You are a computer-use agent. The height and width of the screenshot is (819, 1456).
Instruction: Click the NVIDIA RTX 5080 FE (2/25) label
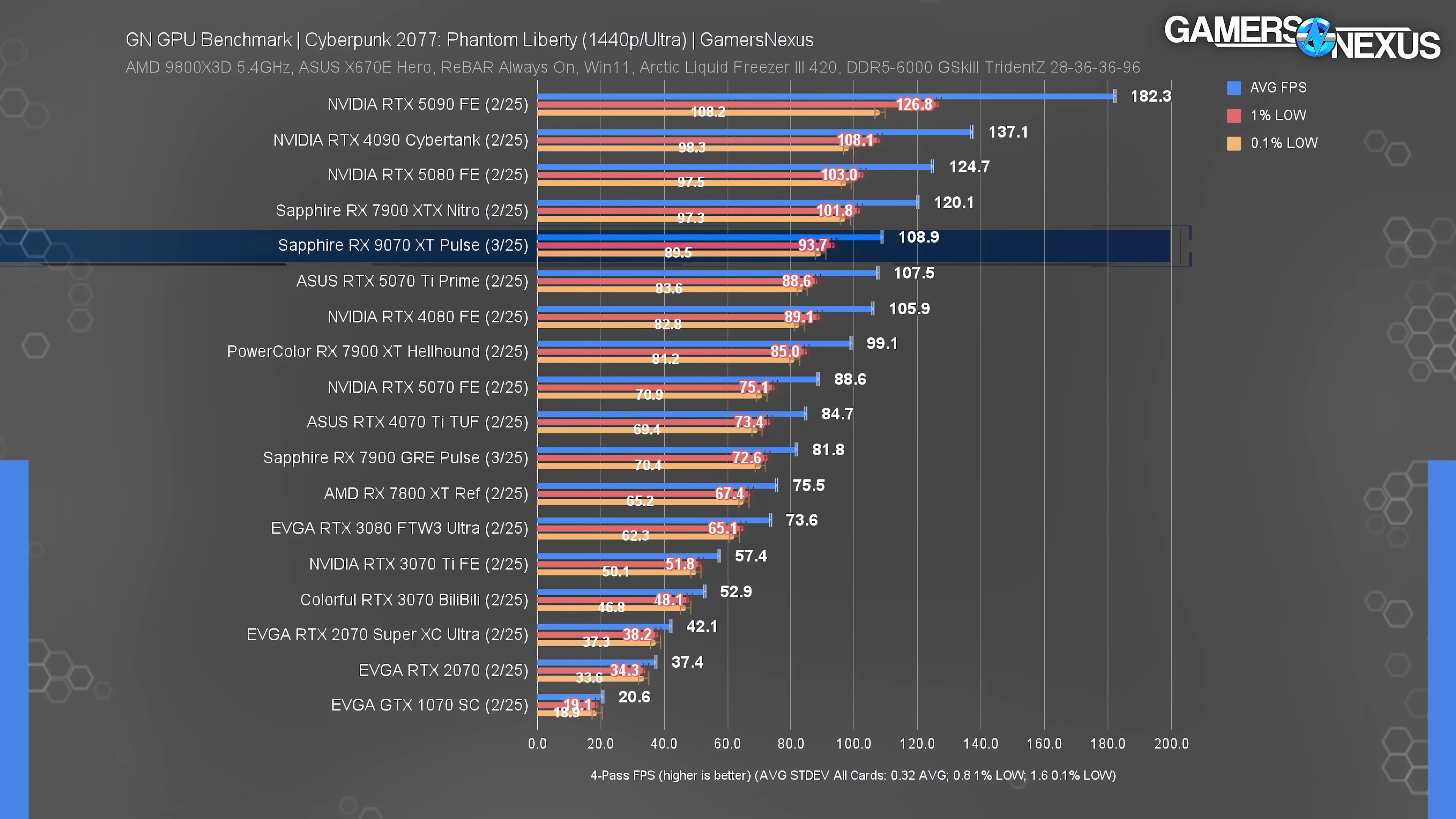click(x=428, y=175)
